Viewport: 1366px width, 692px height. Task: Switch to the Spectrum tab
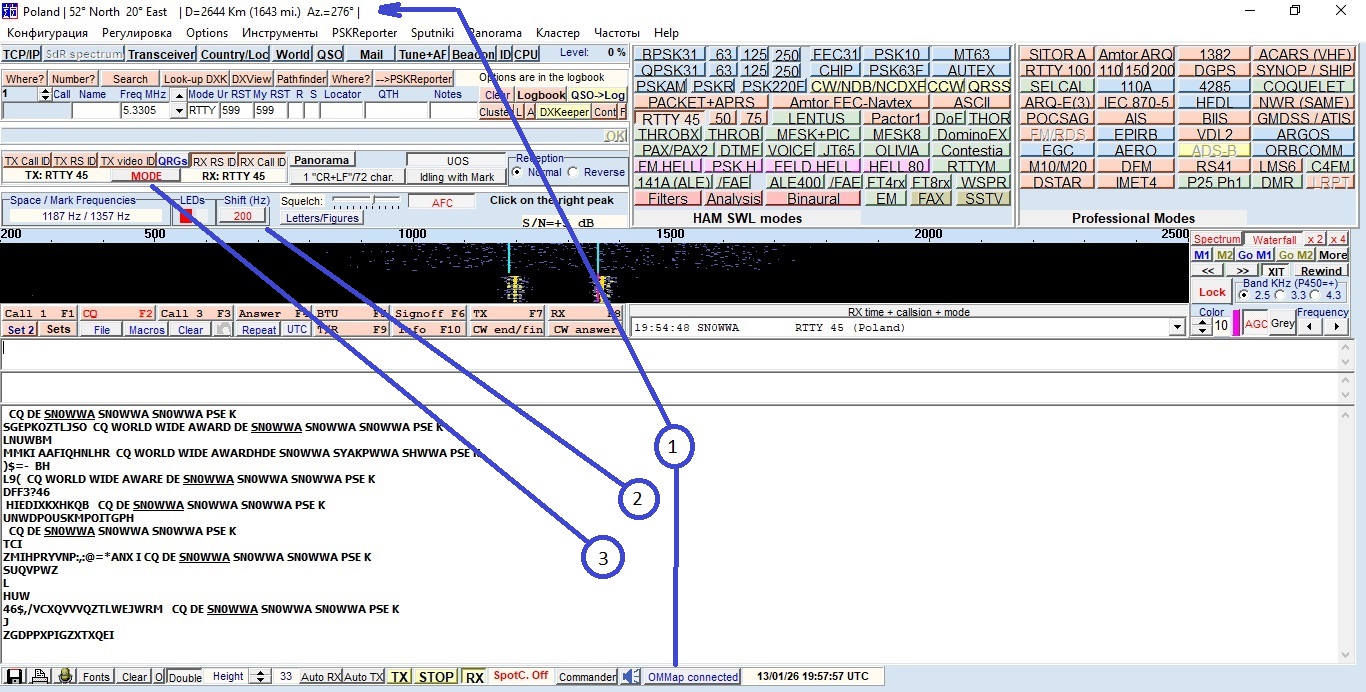click(x=1214, y=239)
